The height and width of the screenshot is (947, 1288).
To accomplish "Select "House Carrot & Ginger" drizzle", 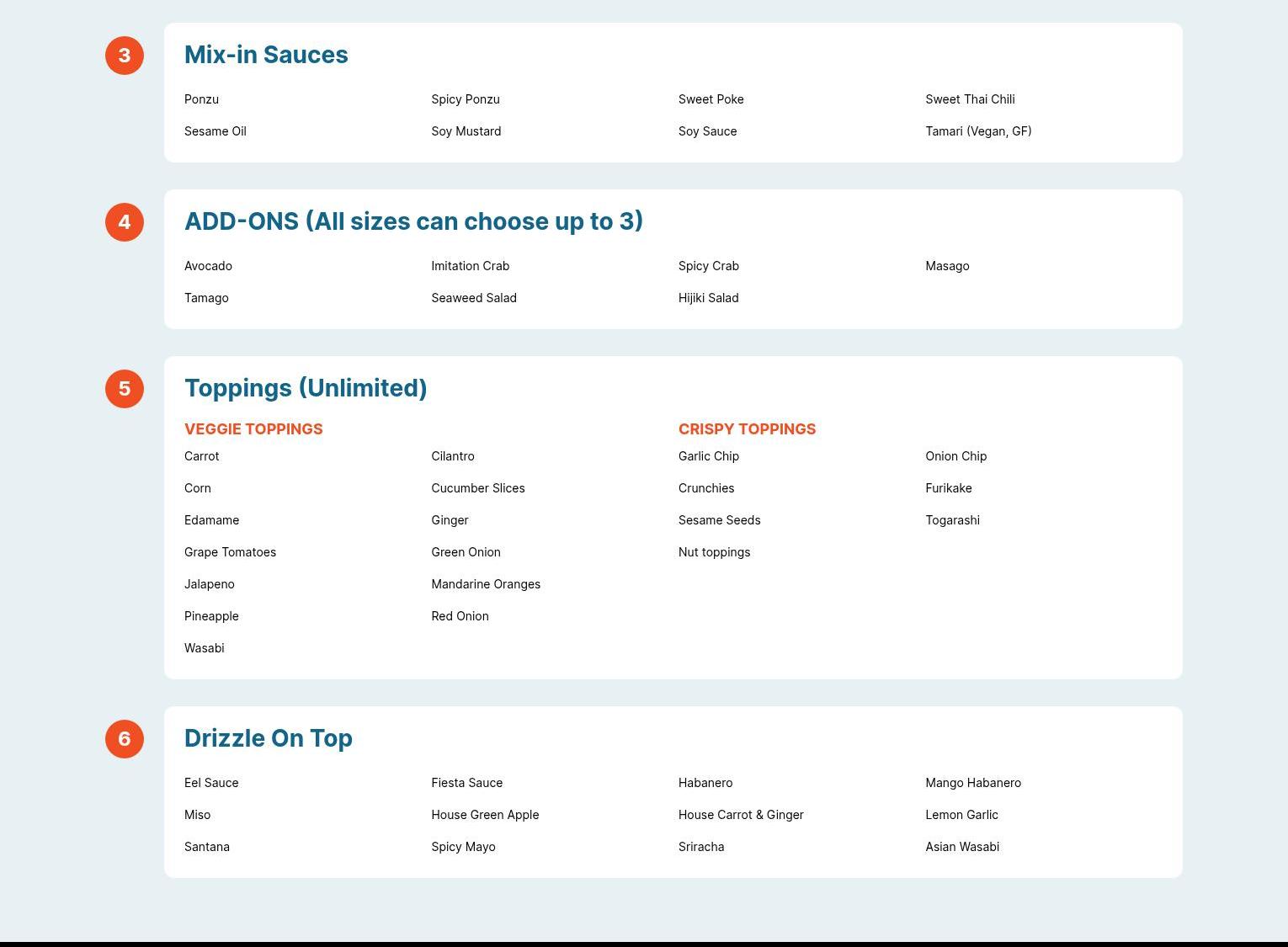I will pyautogui.click(x=741, y=815).
